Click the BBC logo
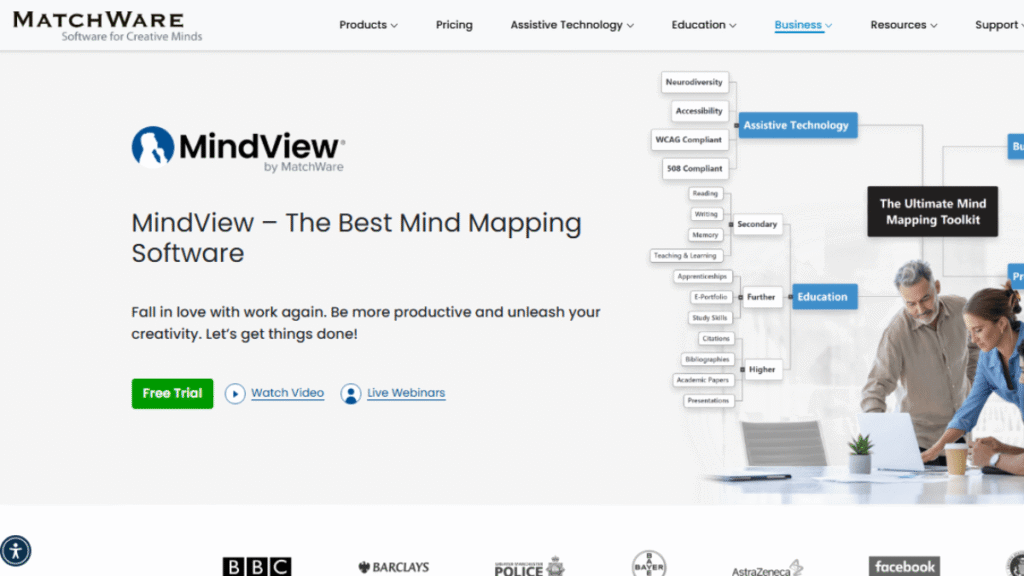Viewport: 1024px width, 576px height. point(257,565)
